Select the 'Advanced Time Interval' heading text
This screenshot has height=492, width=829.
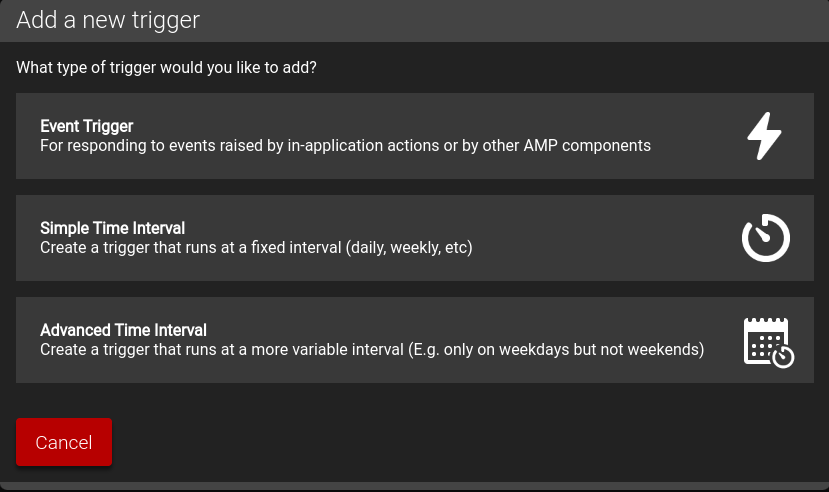123,330
